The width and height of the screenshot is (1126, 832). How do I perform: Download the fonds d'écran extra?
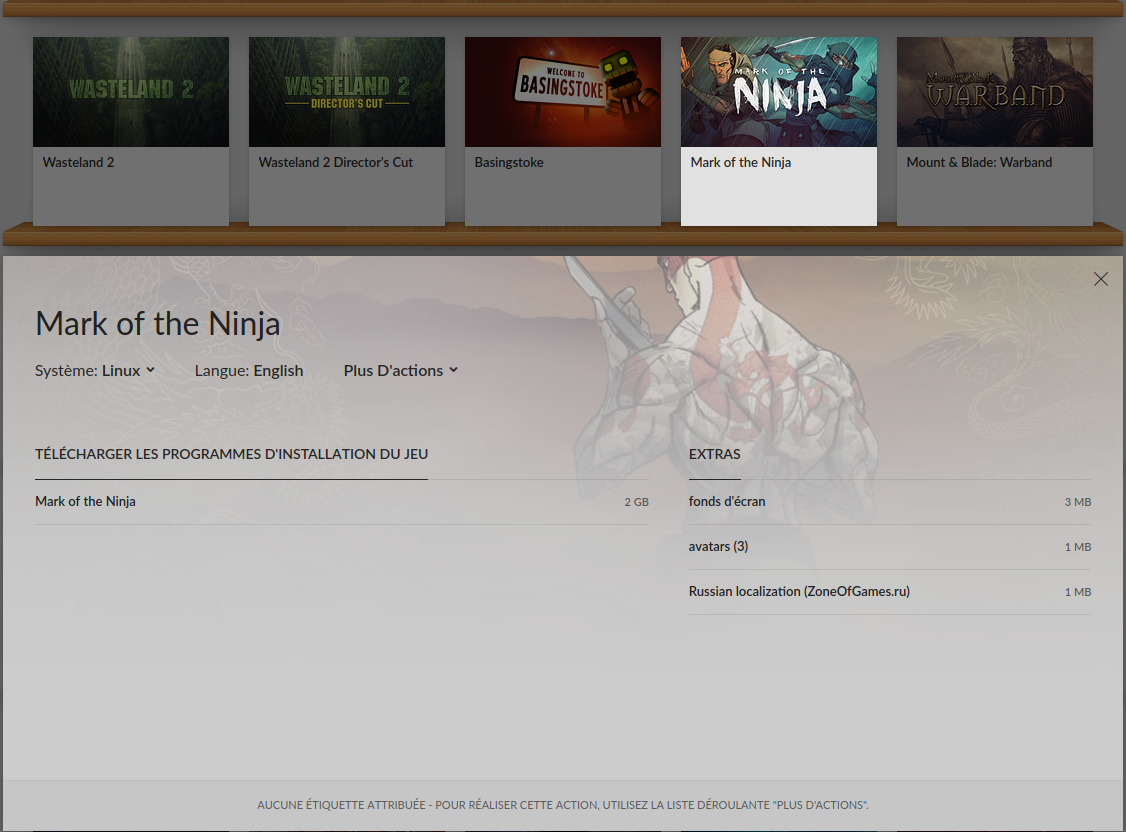[x=890, y=502]
